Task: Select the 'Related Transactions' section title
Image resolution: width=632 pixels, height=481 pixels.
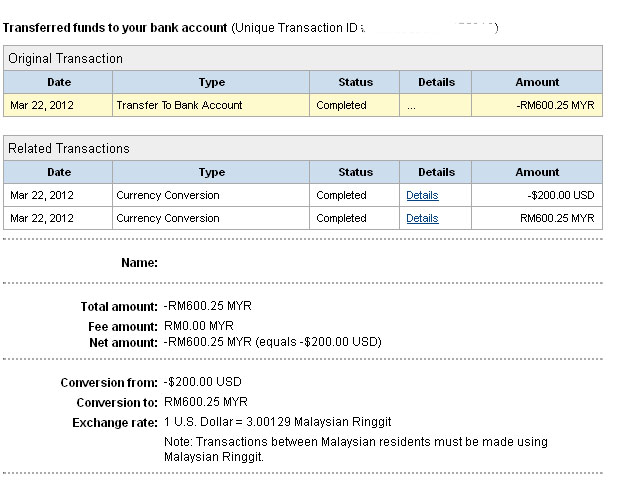Action: (x=69, y=148)
